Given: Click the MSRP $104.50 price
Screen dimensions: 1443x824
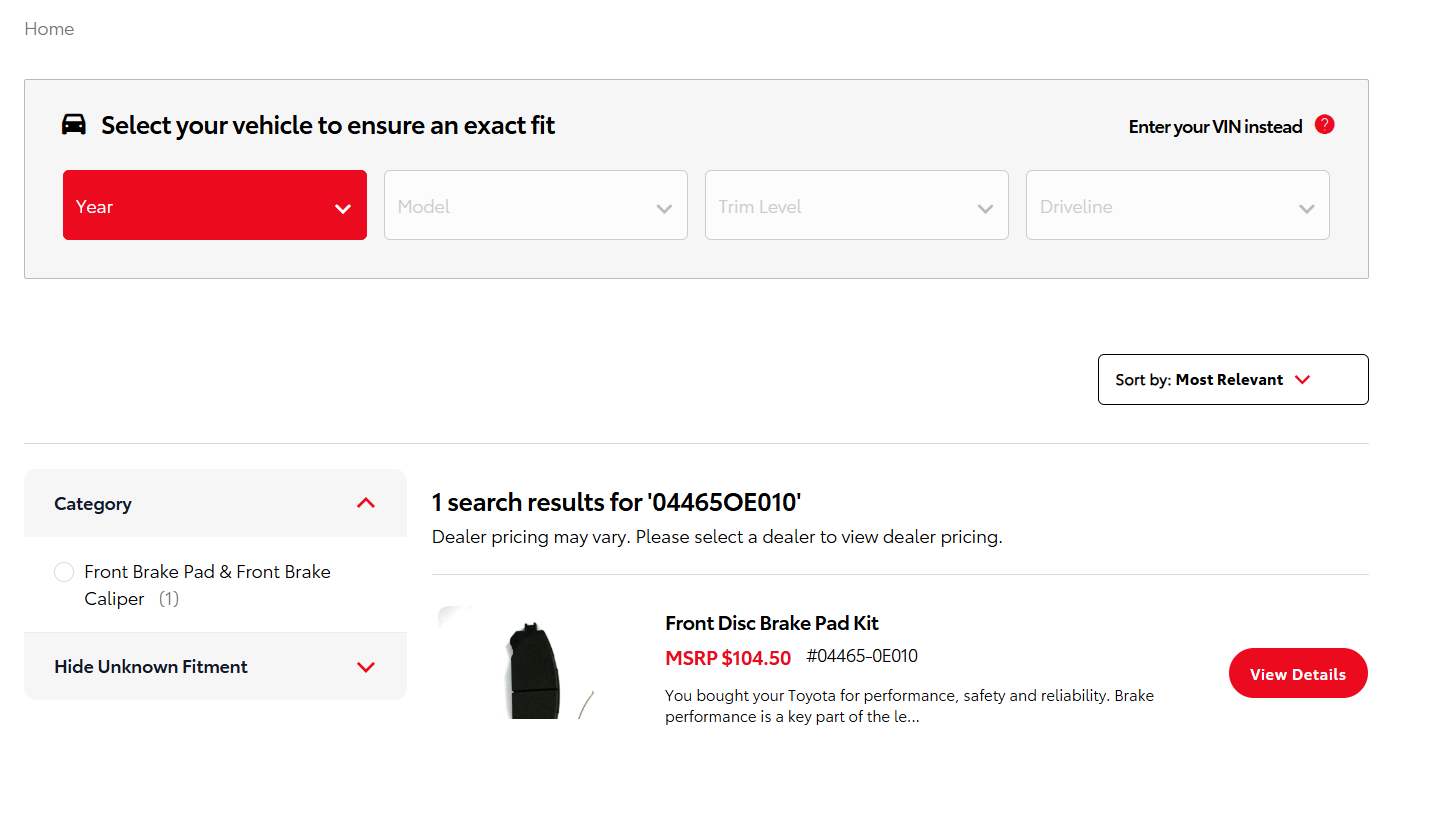Looking at the screenshot, I should point(727,658).
